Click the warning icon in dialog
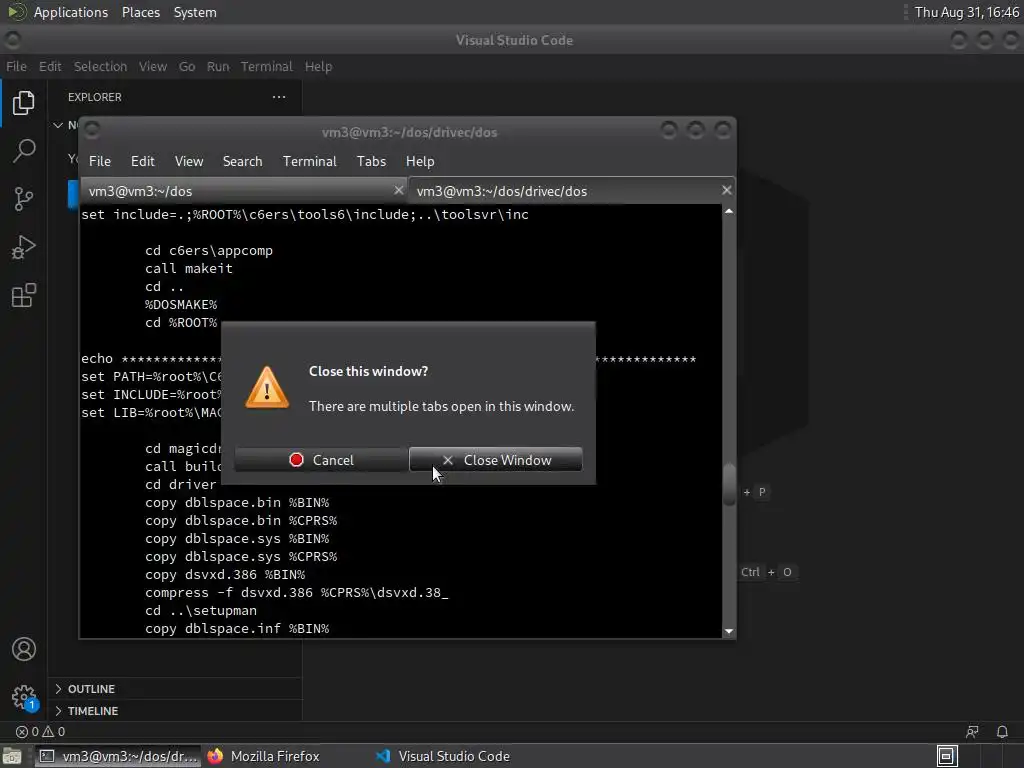The image size is (1024, 768). point(267,388)
